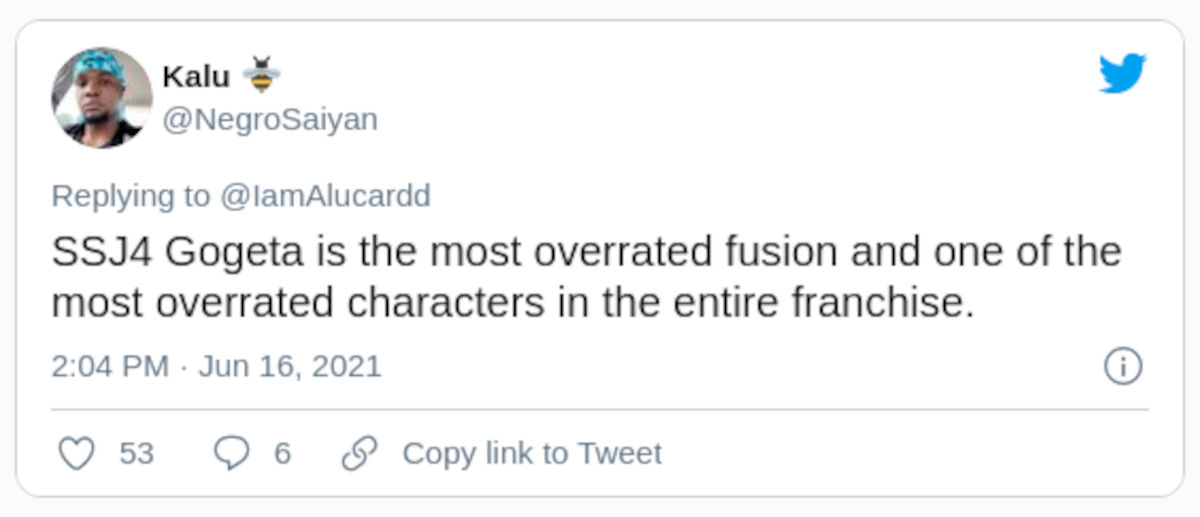Screen dimensions: 1200x517
Task: Click the reply speech bubble icon
Action: [x=232, y=454]
